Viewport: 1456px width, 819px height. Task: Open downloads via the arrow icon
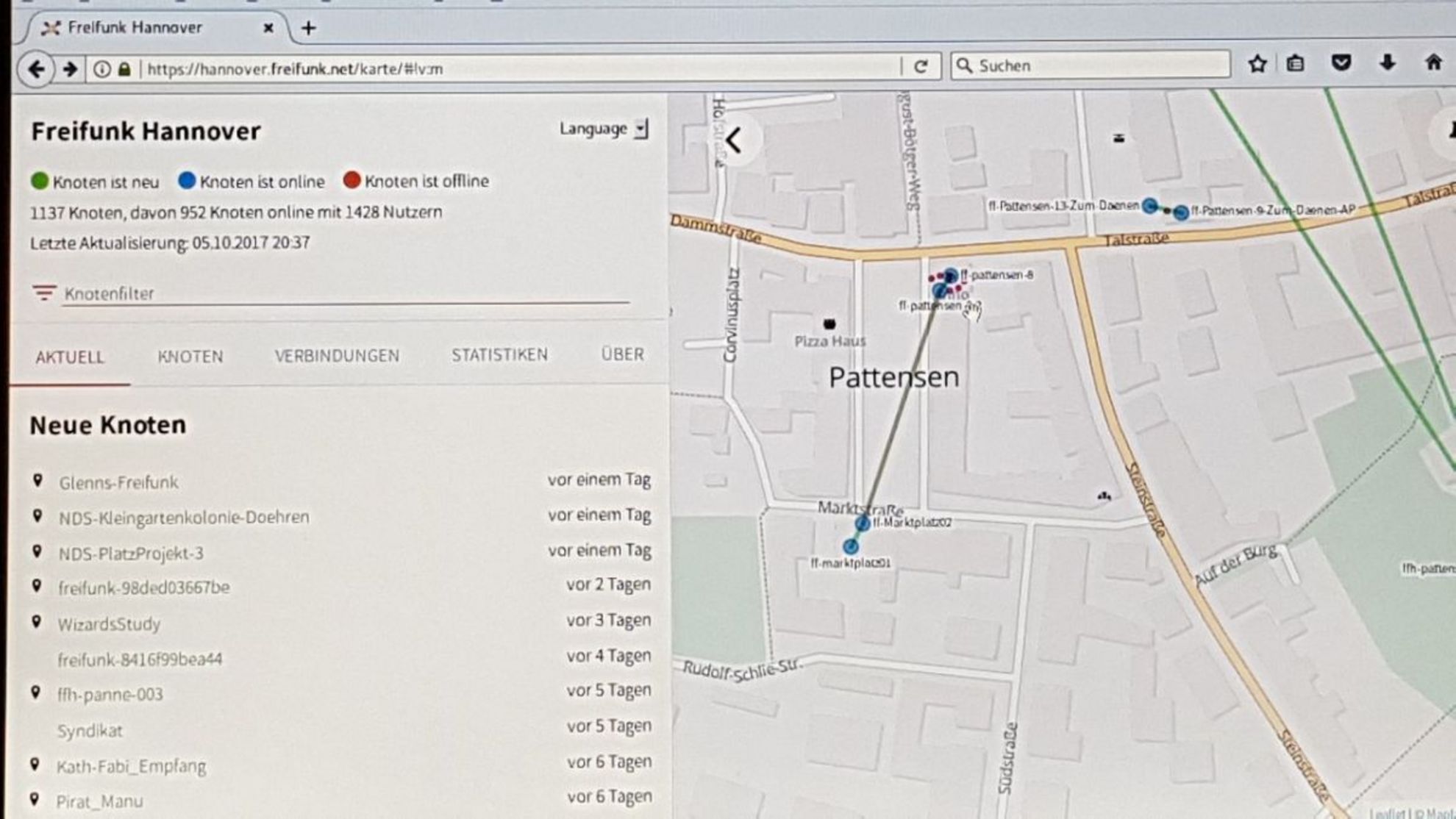(1388, 63)
